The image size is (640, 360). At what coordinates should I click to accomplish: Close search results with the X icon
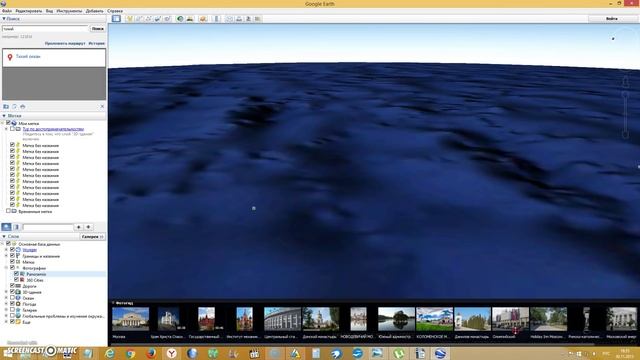coord(102,107)
